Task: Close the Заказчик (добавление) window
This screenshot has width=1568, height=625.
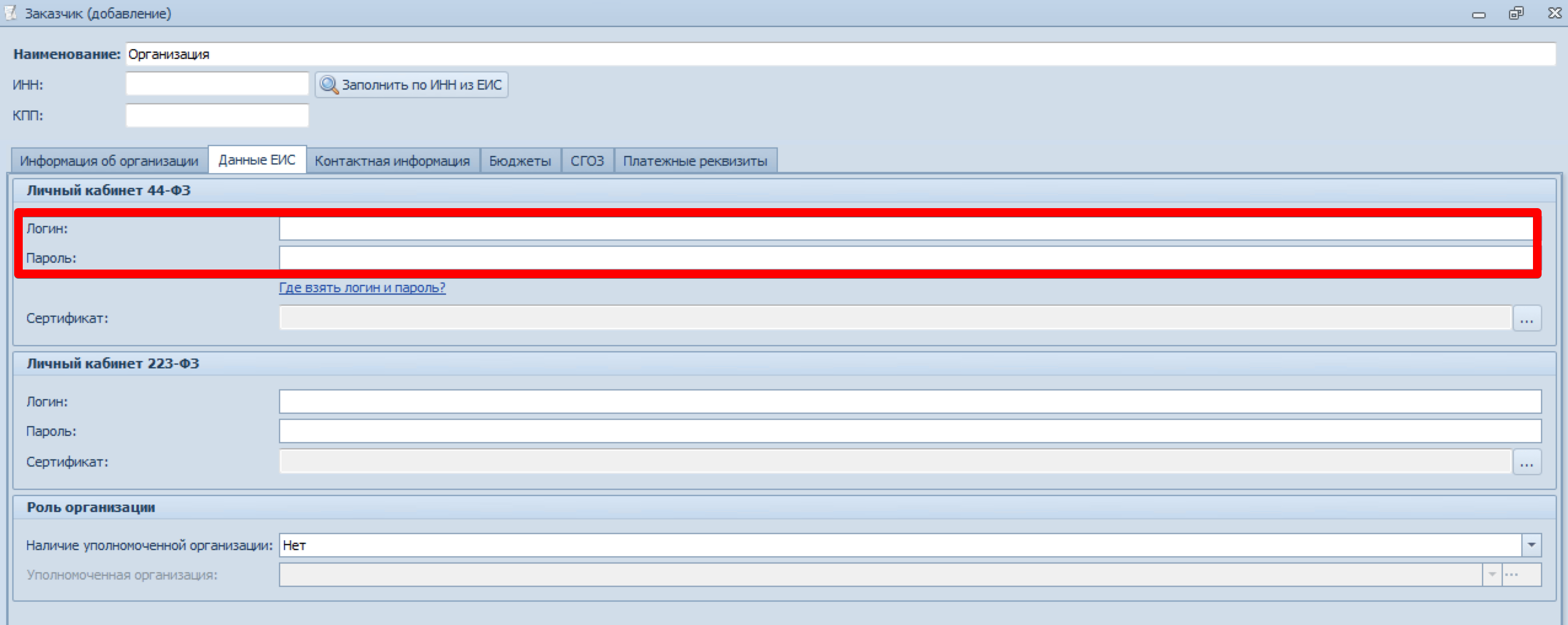Action: [x=1554, y=13]
